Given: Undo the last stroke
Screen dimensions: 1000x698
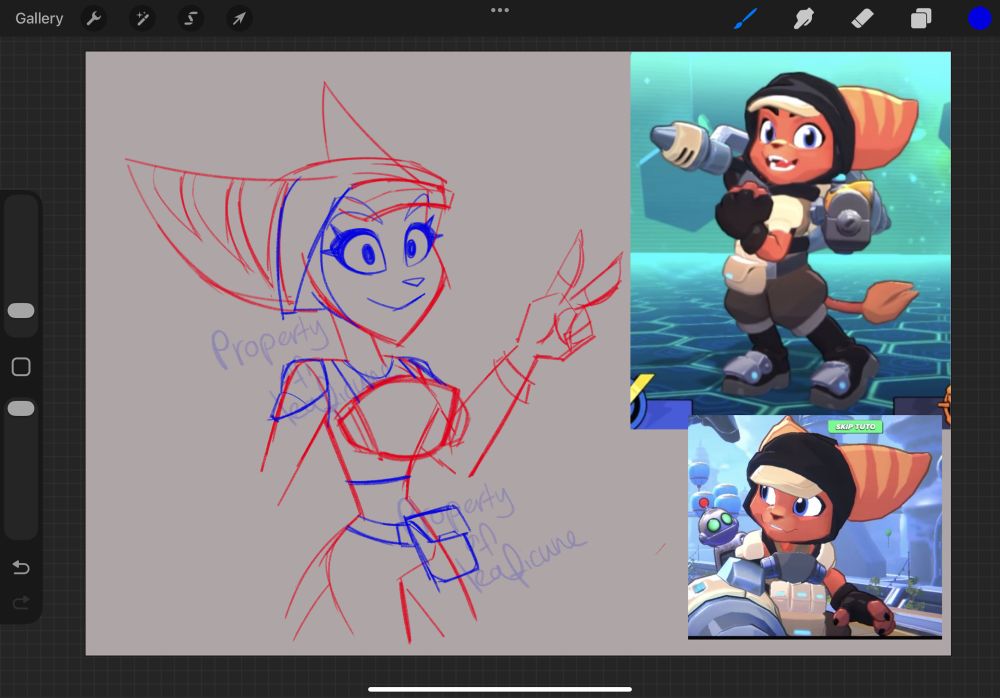Looking at the screenshot, I should click(21, 567).
